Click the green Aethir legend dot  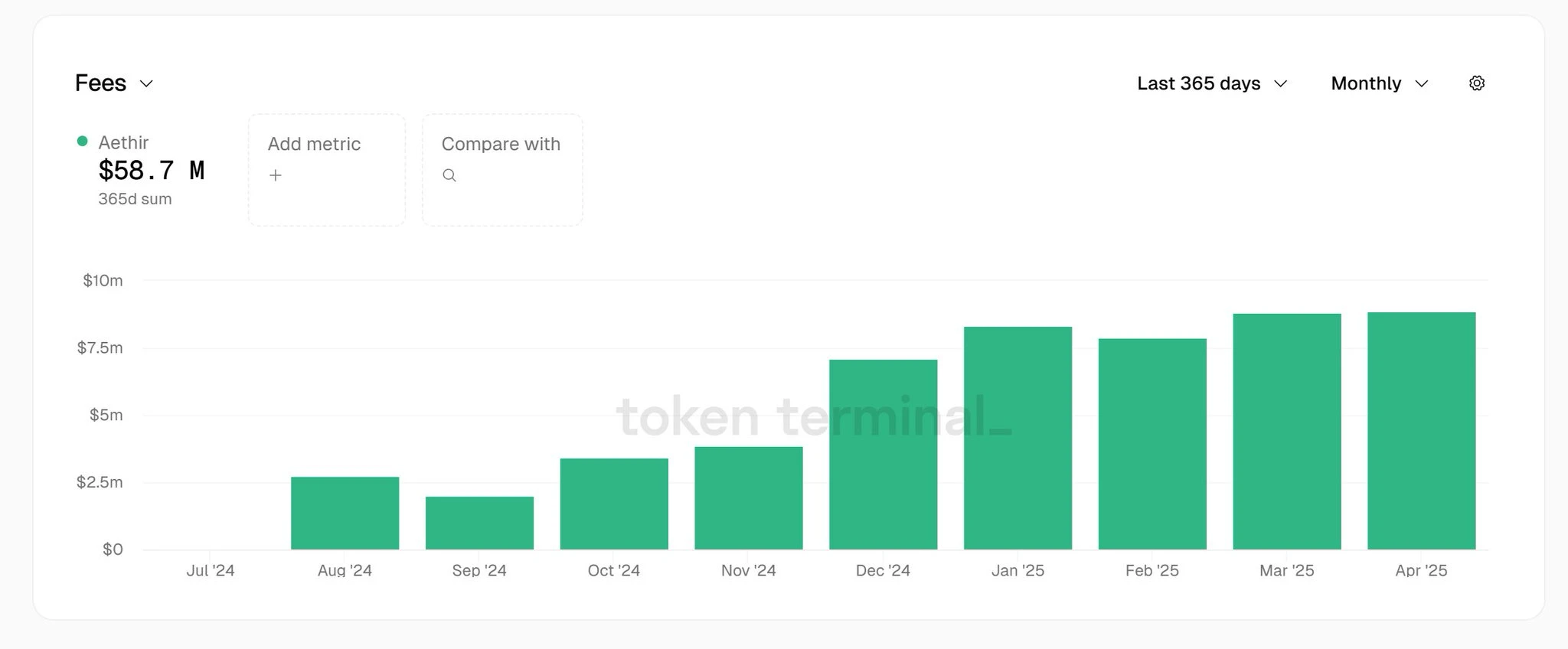point(82,141)
